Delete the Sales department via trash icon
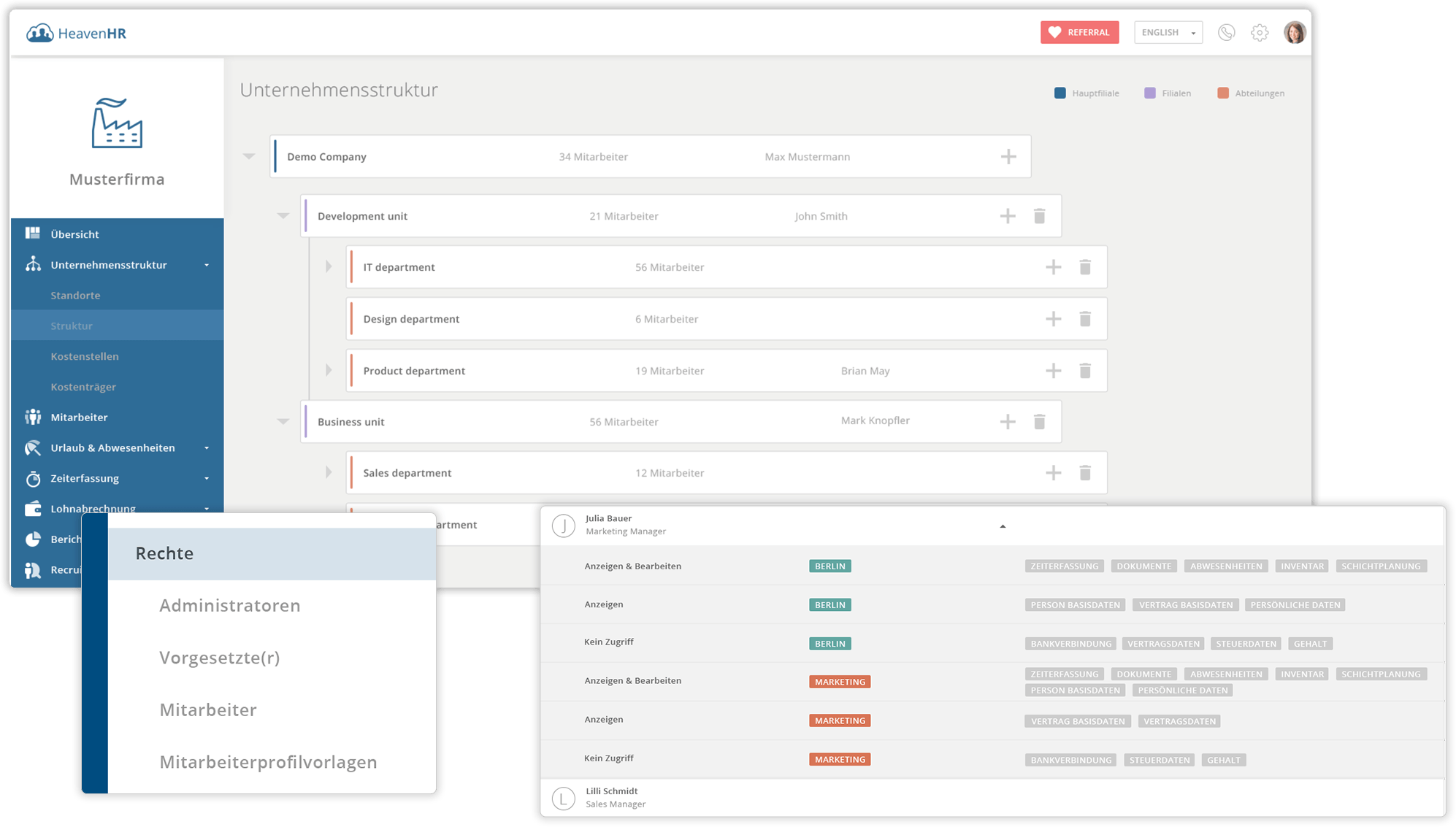Screen dimensions: 1456x827 (x=1085, y=473)
